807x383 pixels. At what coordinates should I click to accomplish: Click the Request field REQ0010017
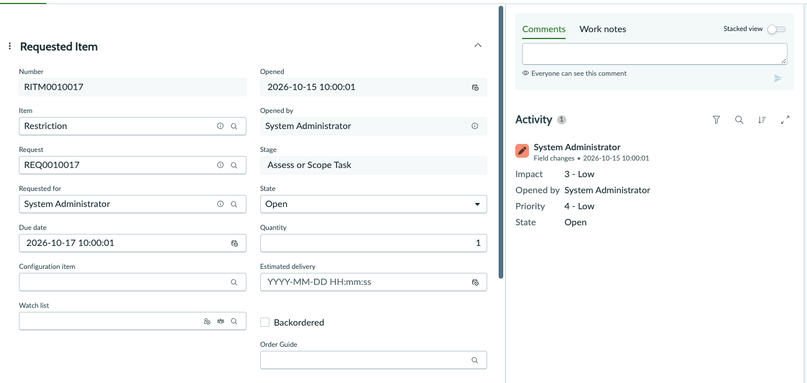(132, 165)
